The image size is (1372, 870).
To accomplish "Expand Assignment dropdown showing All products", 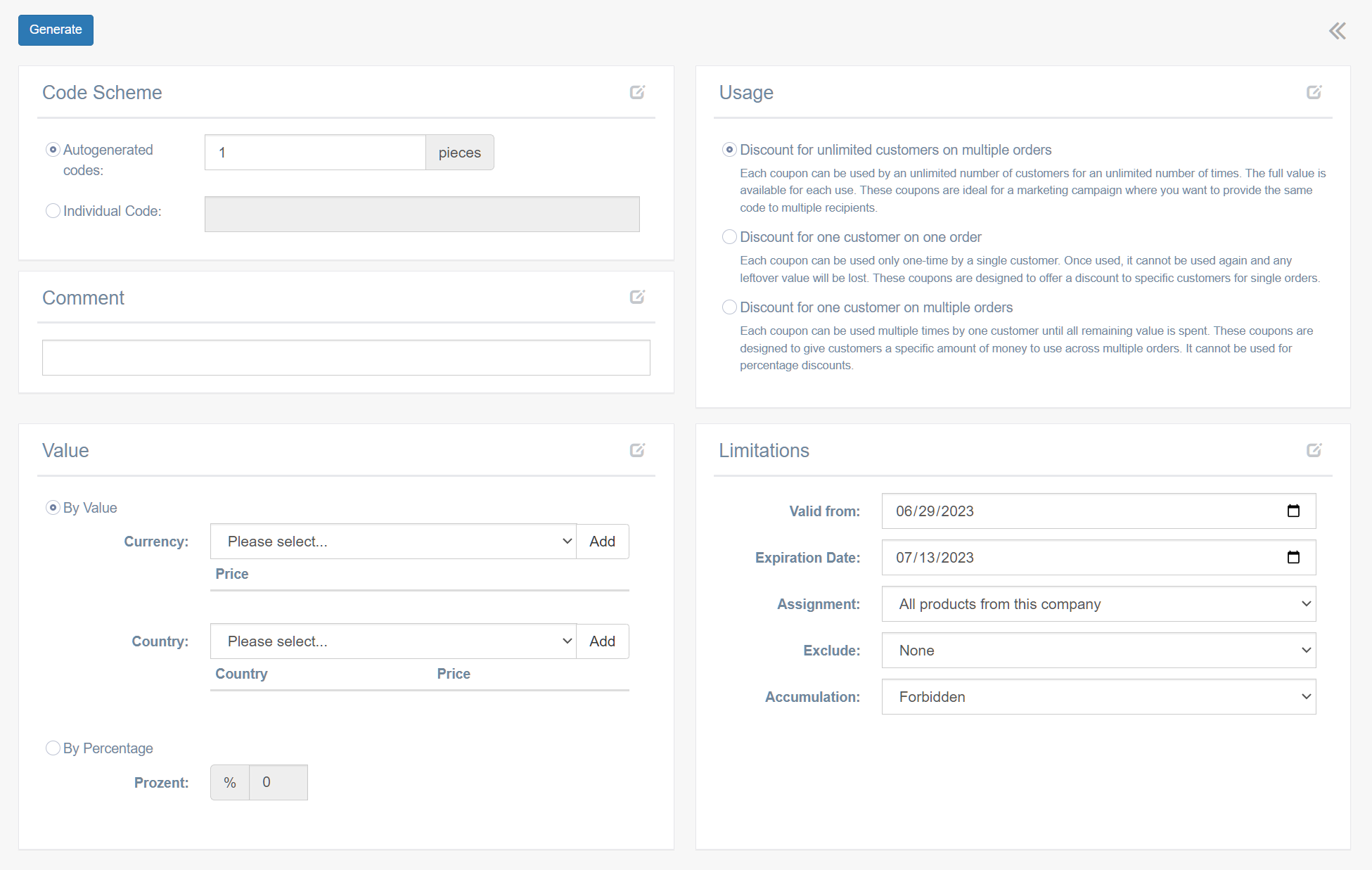I will click(x=1098, y=604).
